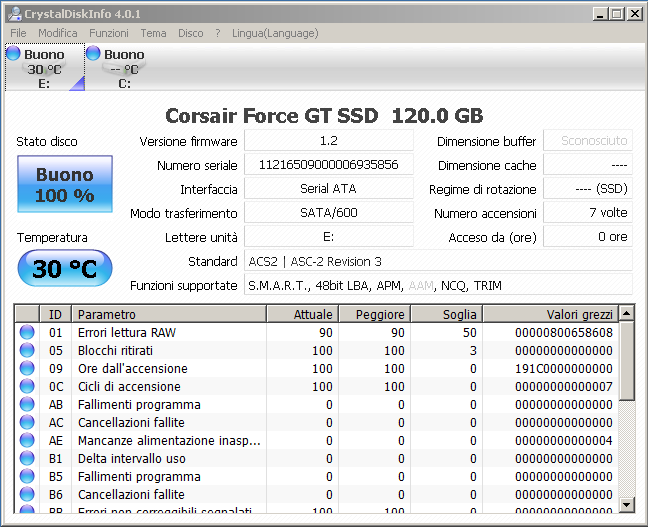
Task: Click raw value 00000000000004
Action: (564, 440)
